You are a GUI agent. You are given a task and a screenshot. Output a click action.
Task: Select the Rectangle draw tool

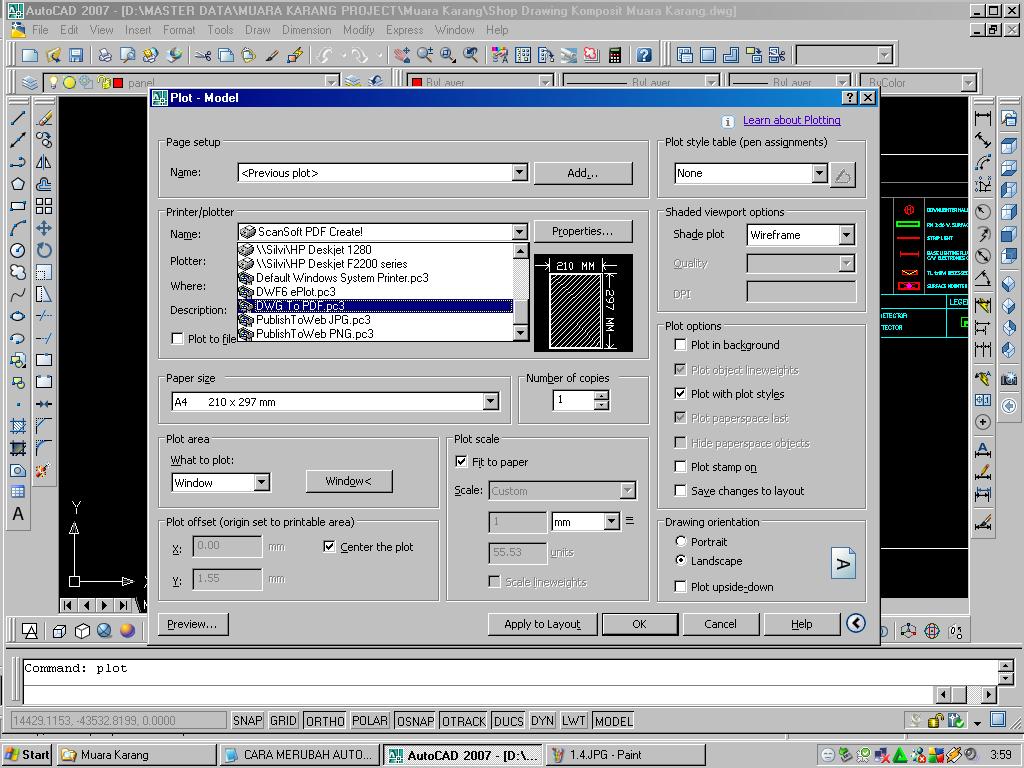pos(18,206)
